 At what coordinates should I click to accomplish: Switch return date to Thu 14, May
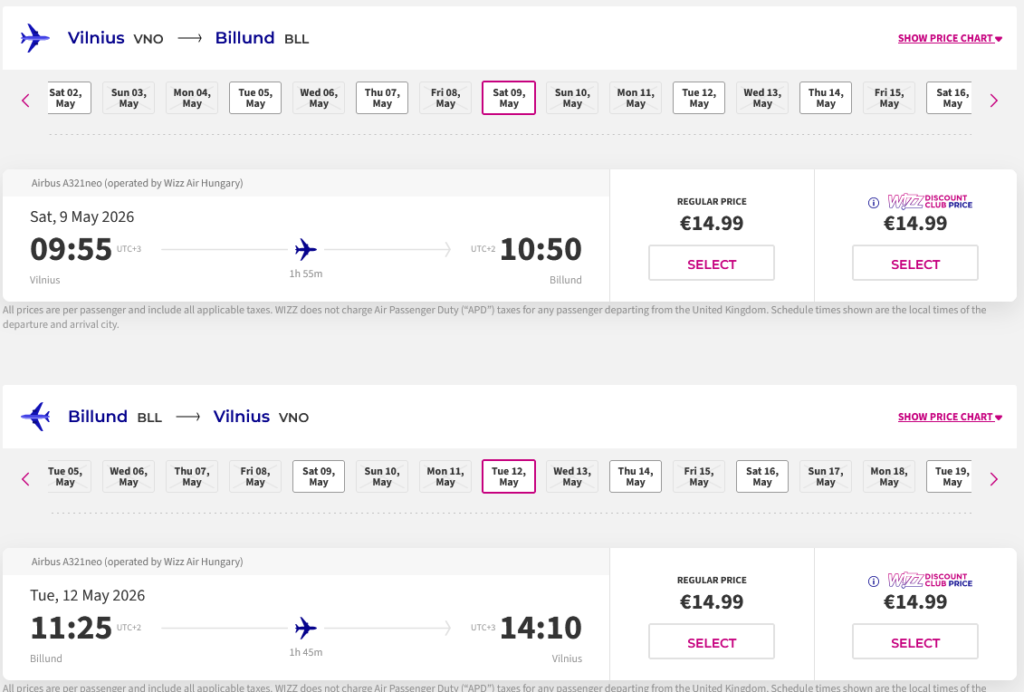click(x=635, y=476)
